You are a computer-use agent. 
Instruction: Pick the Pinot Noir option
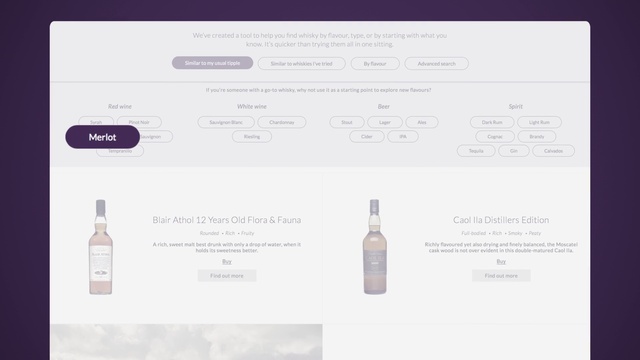pos(139,122)
